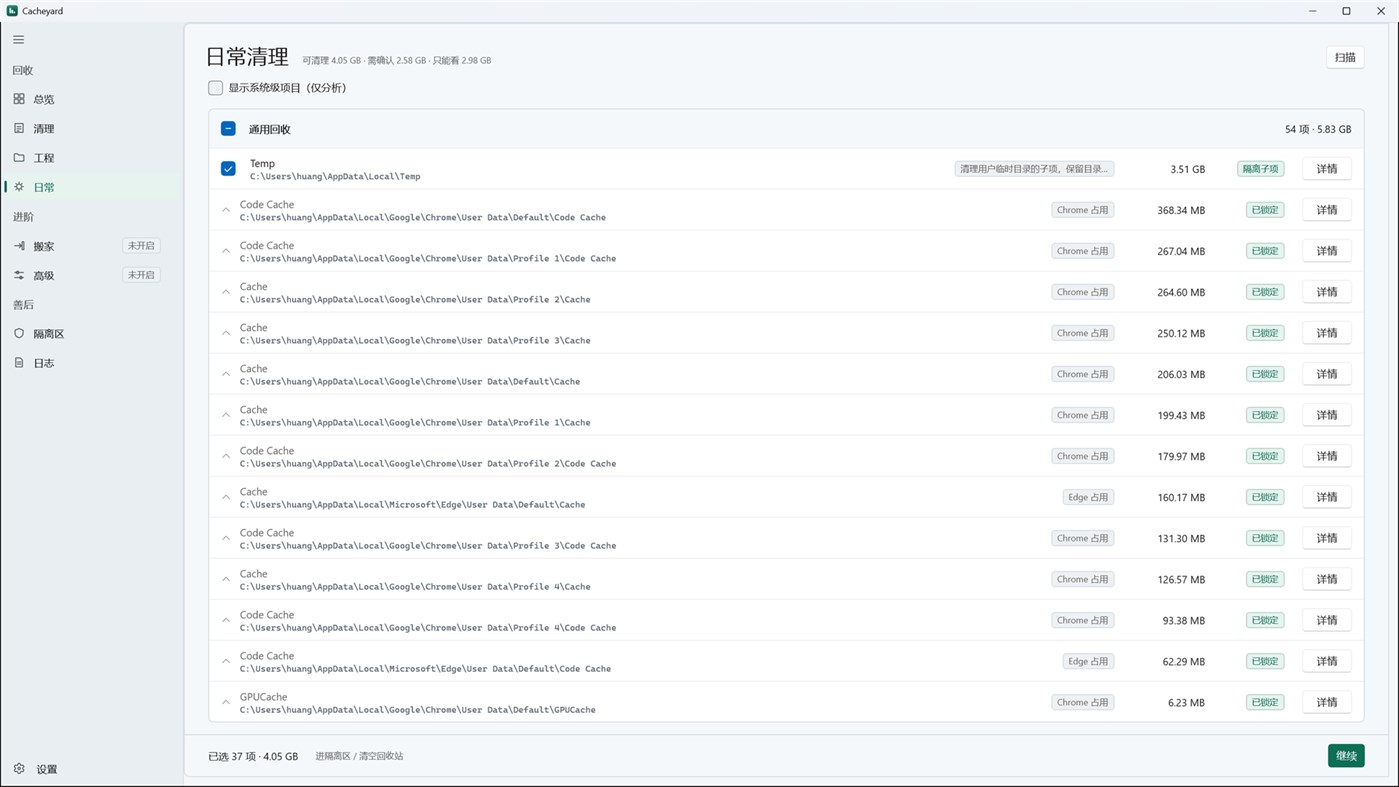Collapse the Edge Default Cache row chevron
This screenshot has width=1399, height=787.
coord(226,497)
